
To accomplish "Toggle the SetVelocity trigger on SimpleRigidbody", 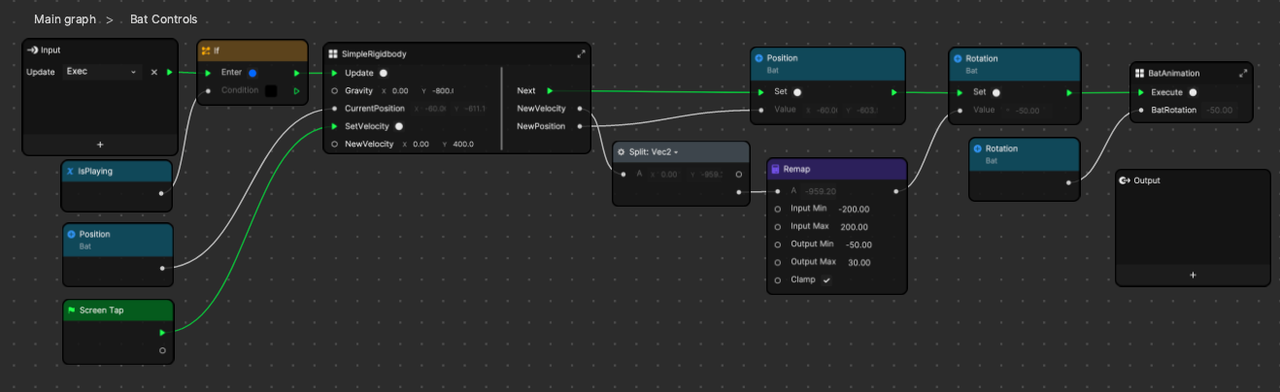I will (x=399, y=126).
